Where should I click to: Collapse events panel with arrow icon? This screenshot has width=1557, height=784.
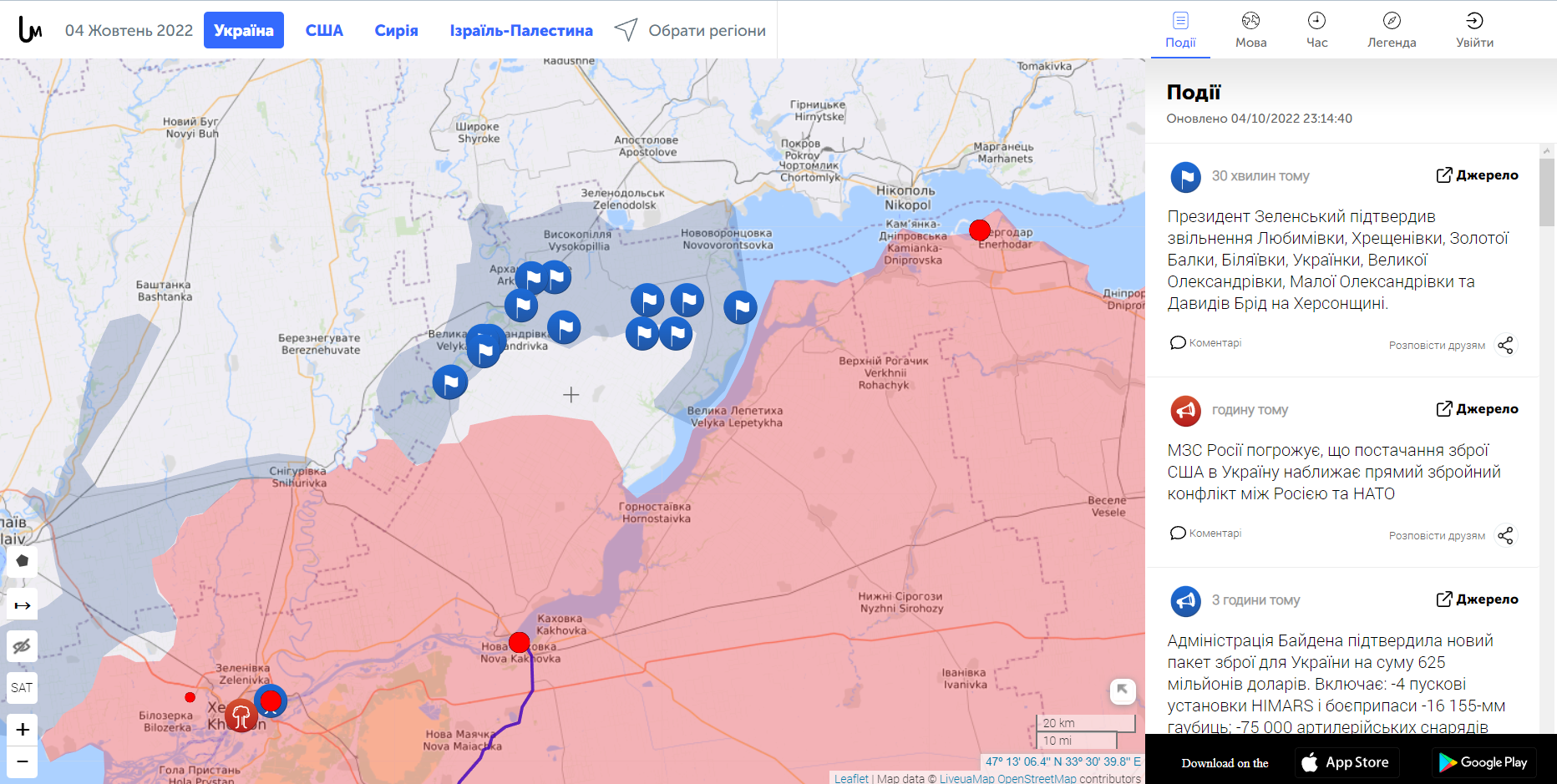tap(1123, 690)
